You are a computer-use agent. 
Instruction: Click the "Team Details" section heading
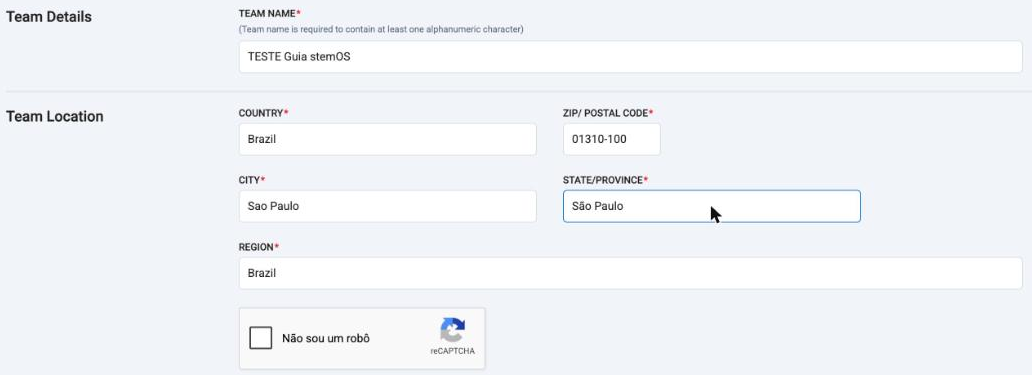49,17
